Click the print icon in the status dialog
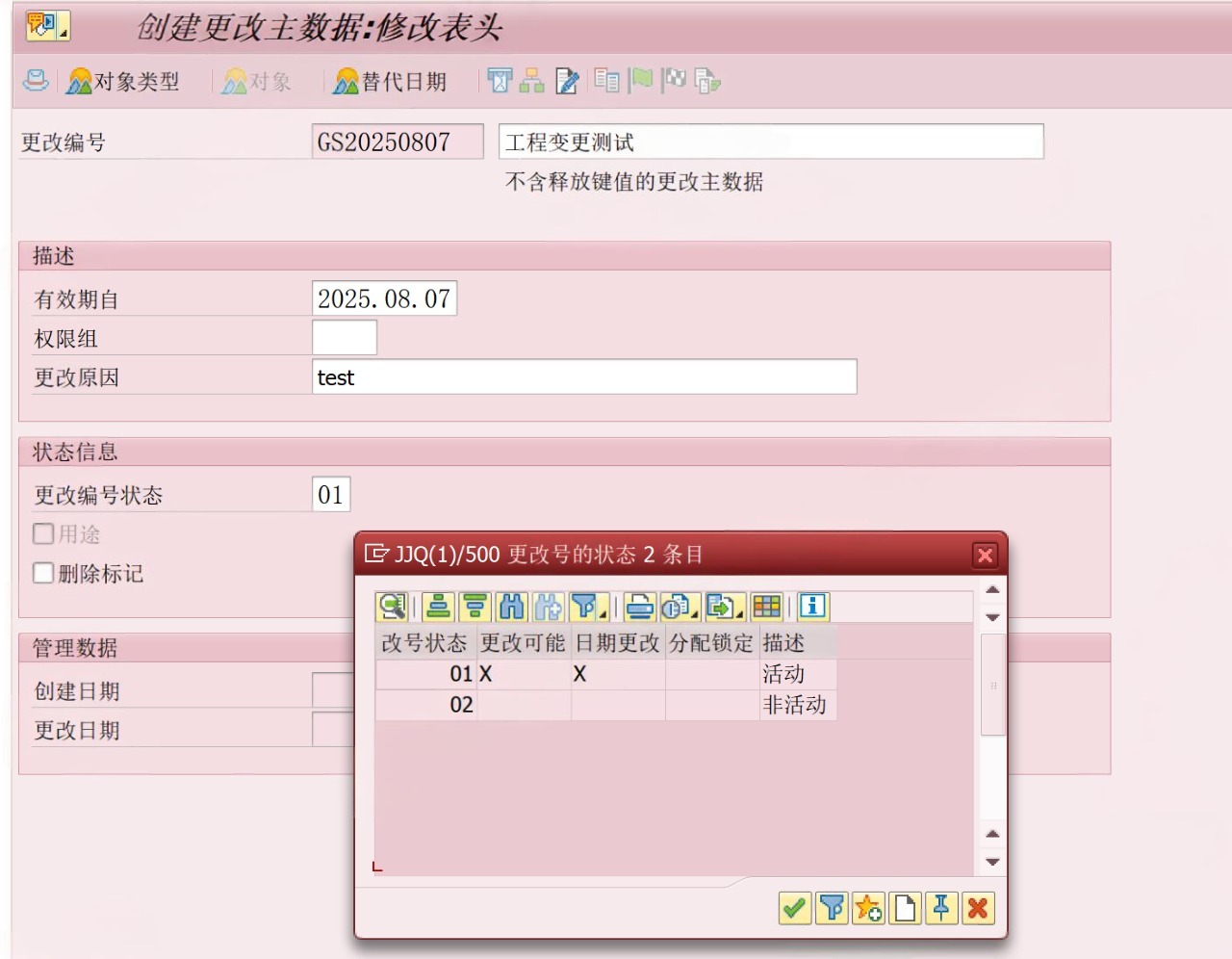Viewport: 1232px width, 959px height. coord(636,607)
